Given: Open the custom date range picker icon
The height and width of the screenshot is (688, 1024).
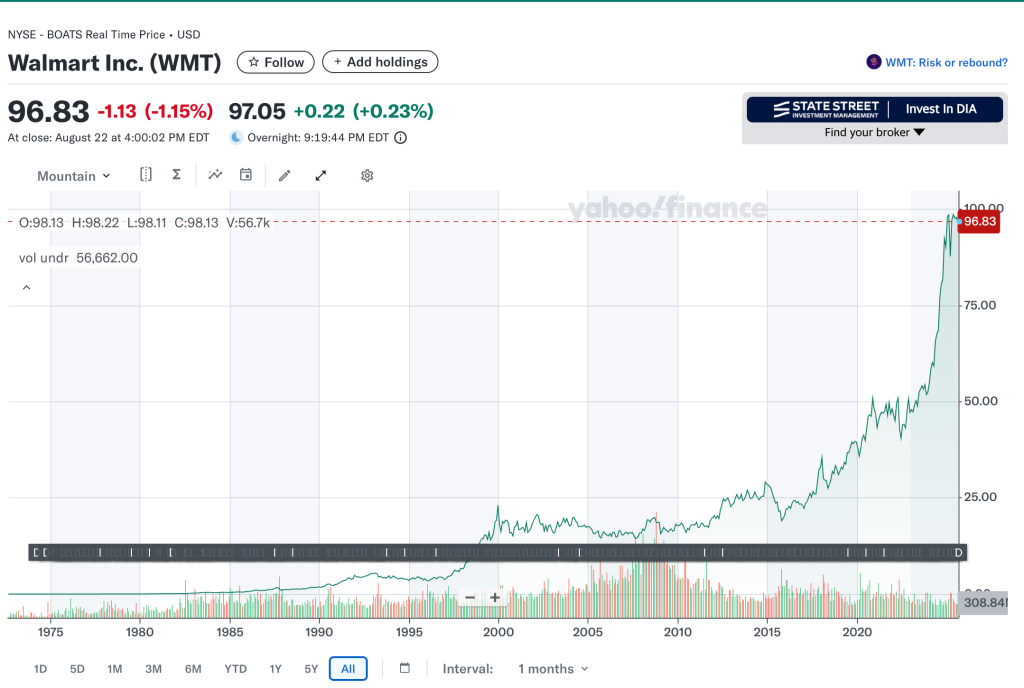Looking at the screenshot, I should click(404, 668).
